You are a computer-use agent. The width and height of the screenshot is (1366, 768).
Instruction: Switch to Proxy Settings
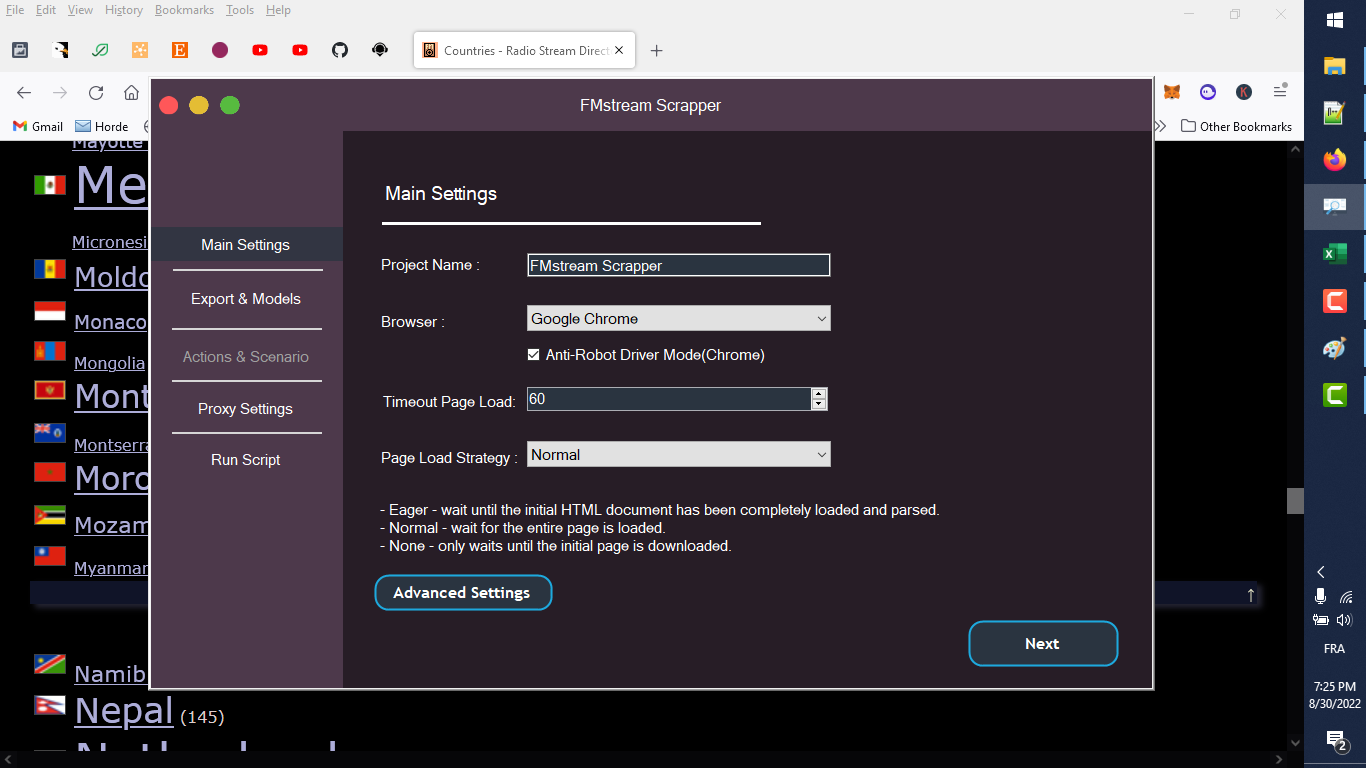pos(245,408)
